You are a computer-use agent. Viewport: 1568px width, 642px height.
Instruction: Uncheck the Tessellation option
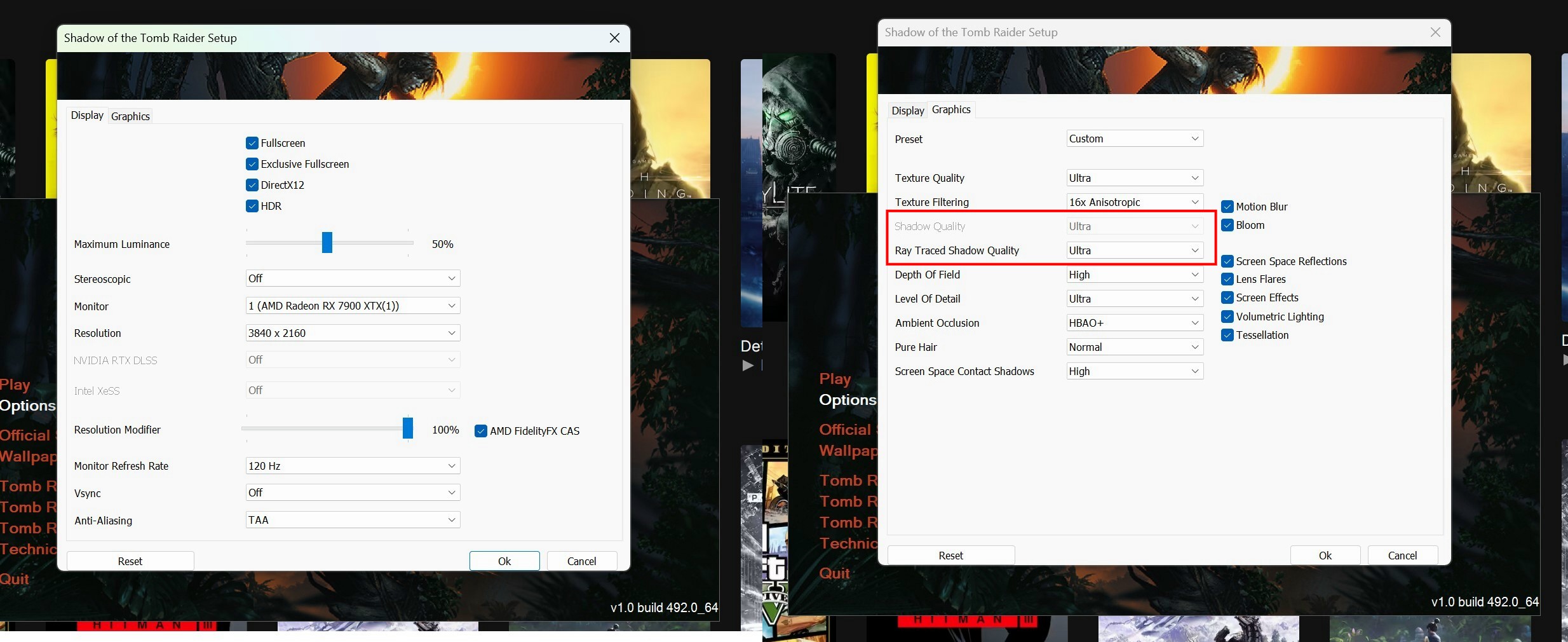(1227, 335)
